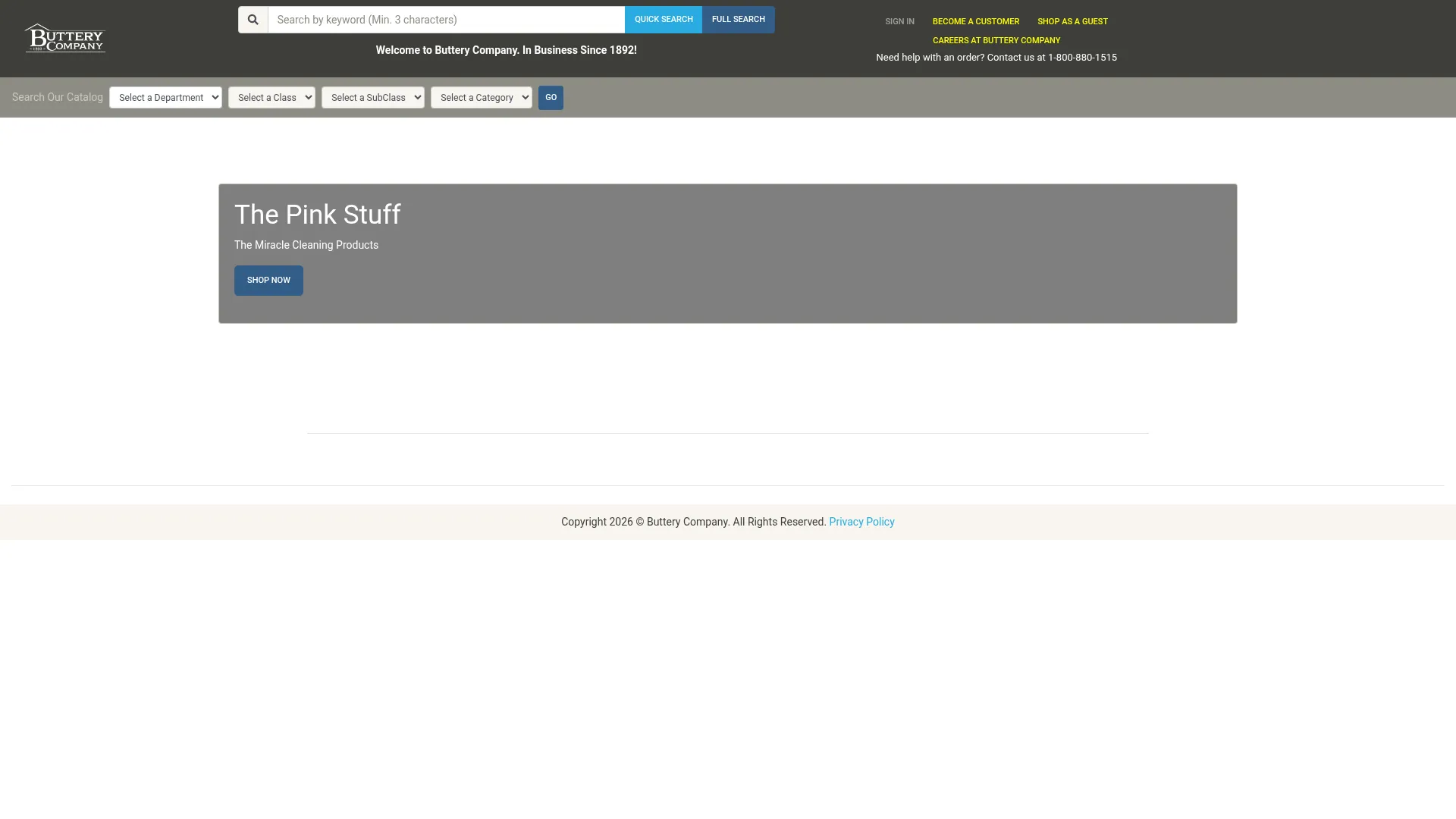Open the Privacy Policy link
Viewport: 1456px width, 819px height.
coord(861,522)
